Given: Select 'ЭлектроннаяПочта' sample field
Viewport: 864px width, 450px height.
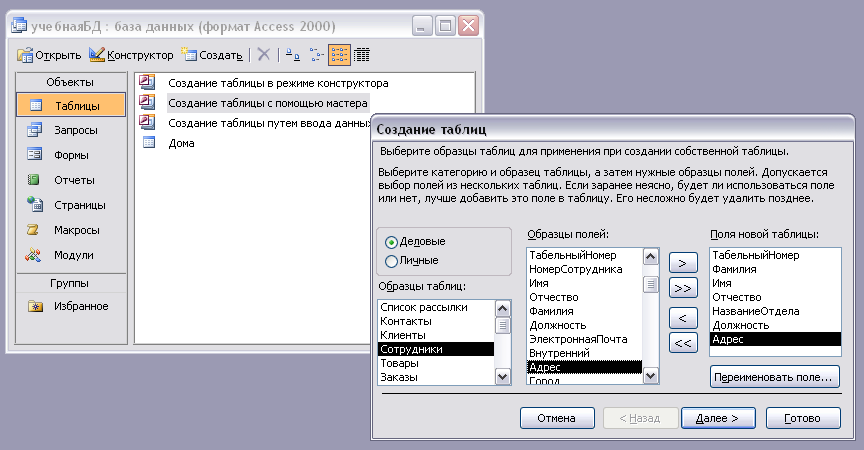Looking at the screenshot, I should (x=585, y=339).
